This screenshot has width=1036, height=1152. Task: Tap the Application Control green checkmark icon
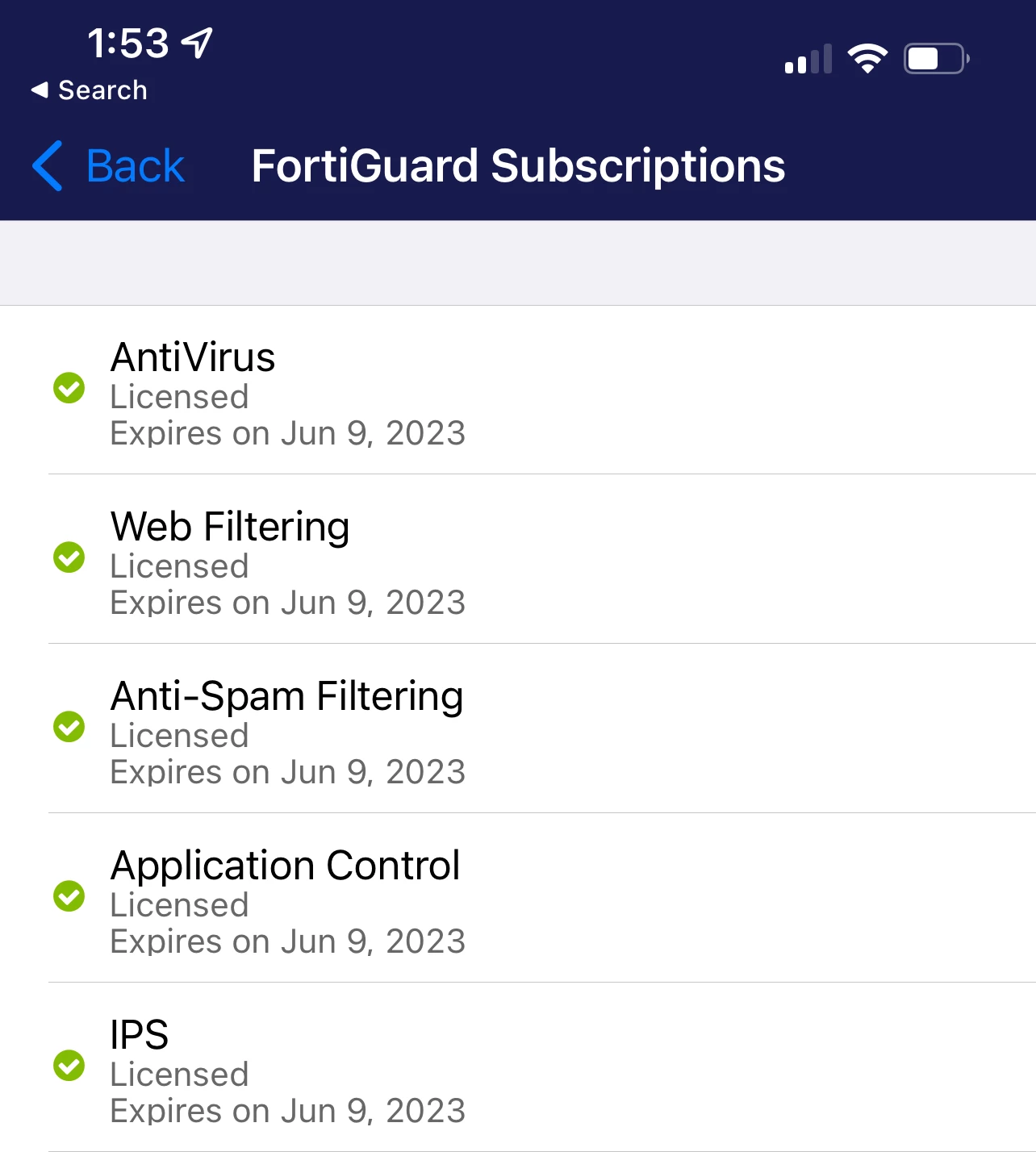click(69, 896)
